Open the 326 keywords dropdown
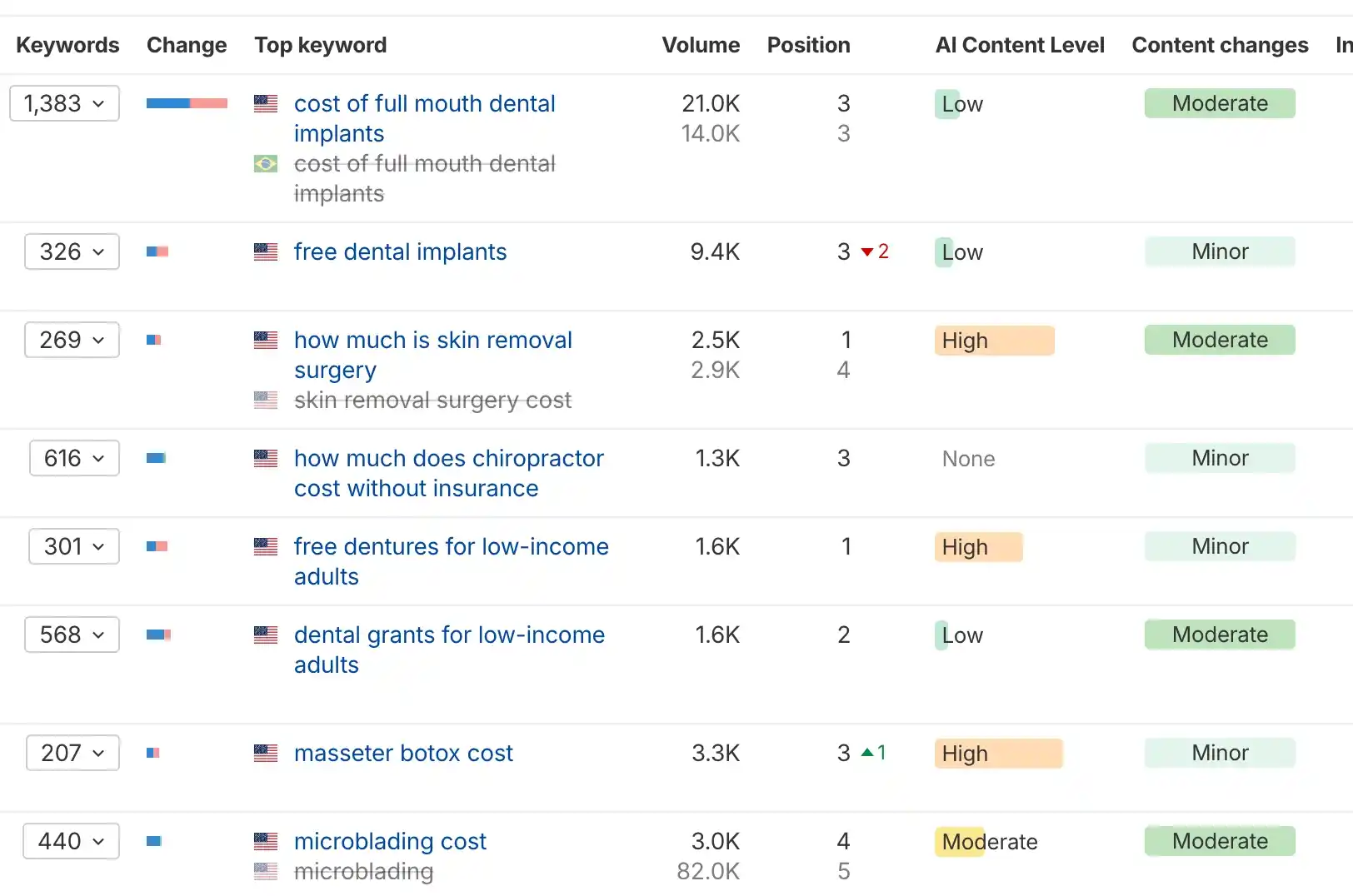 (x=72, y=251)
